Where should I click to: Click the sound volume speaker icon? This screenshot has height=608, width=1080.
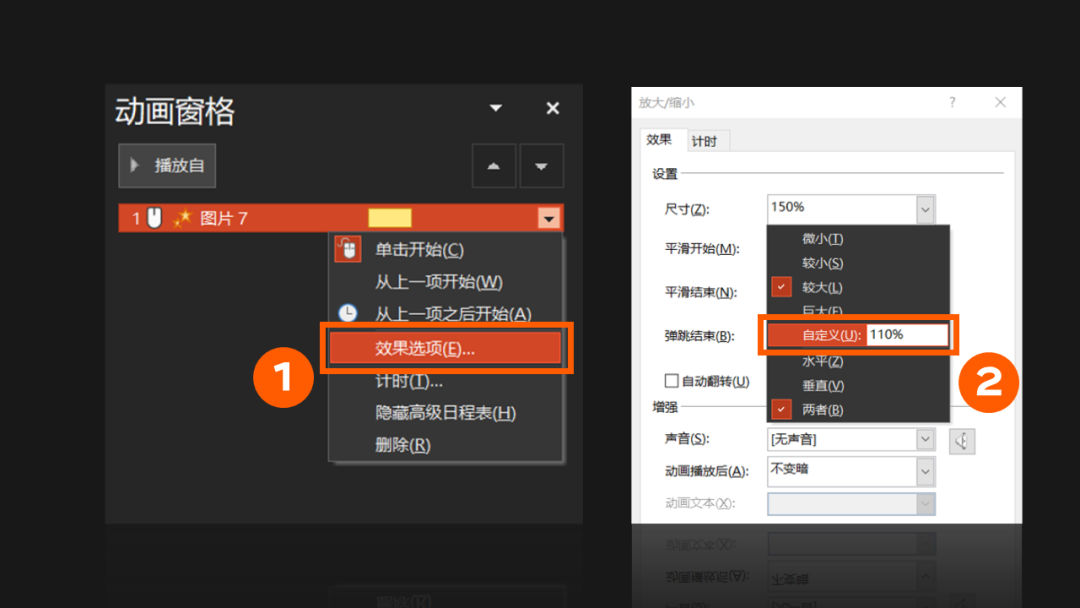coord(961,440)
